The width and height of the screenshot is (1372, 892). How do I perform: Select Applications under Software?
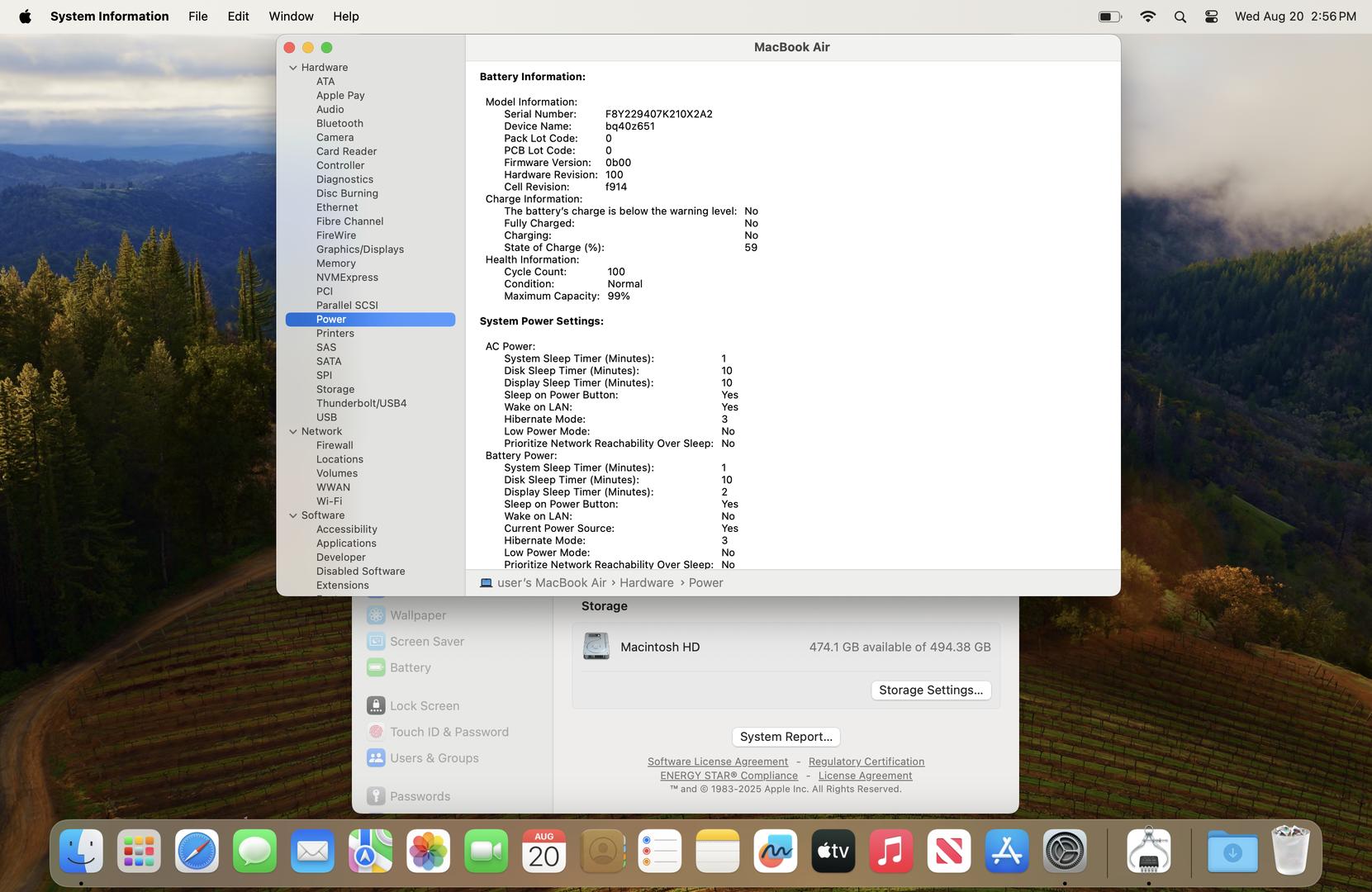coord(346,543)
